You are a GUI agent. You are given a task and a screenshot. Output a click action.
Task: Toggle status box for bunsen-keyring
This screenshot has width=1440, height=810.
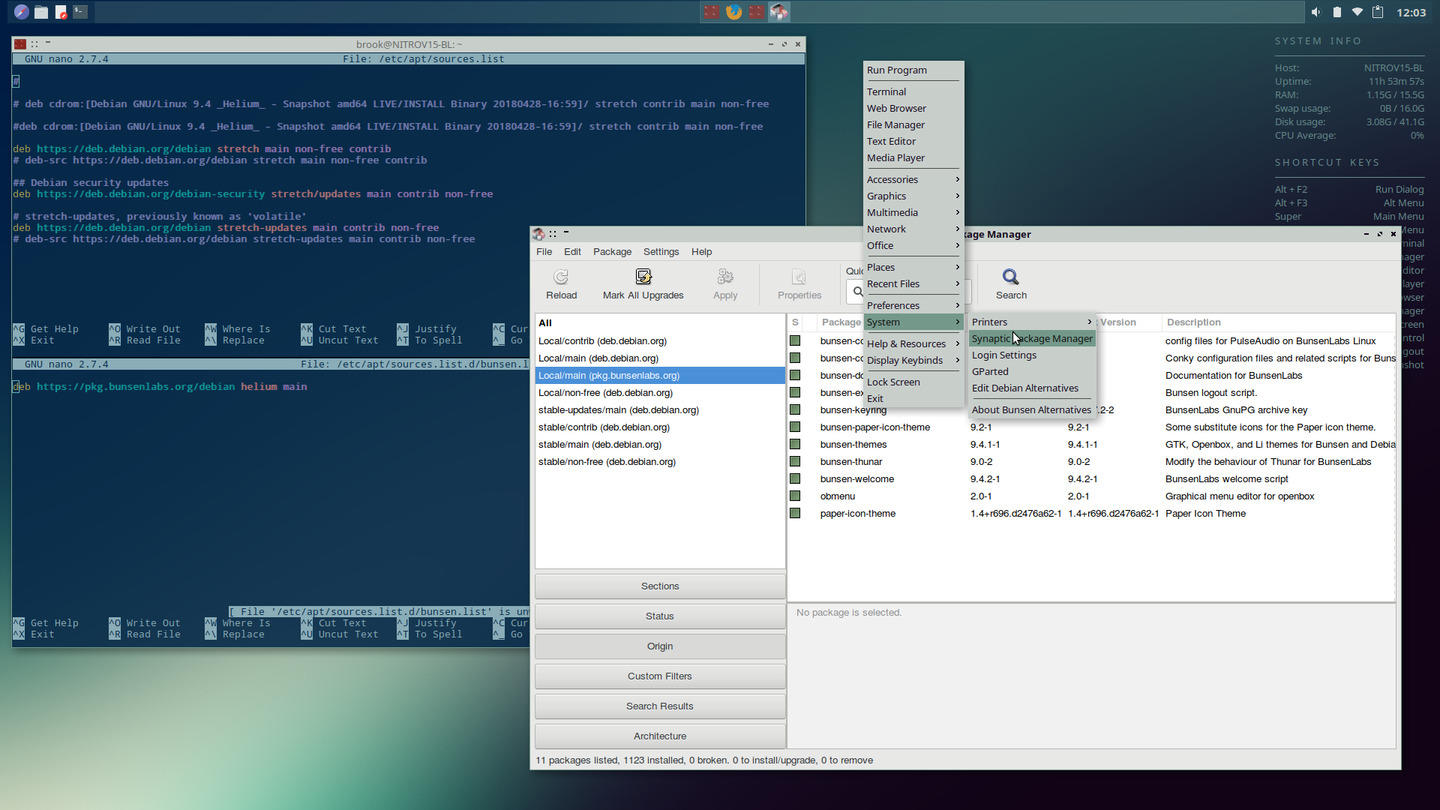[x=795, y=410]
